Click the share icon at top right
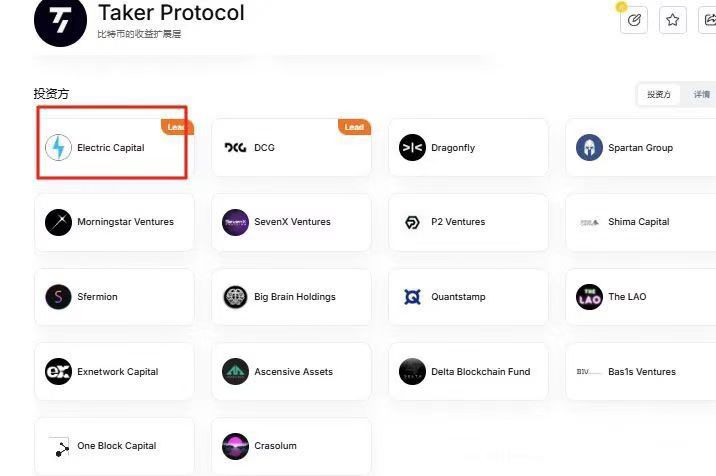 709,20
